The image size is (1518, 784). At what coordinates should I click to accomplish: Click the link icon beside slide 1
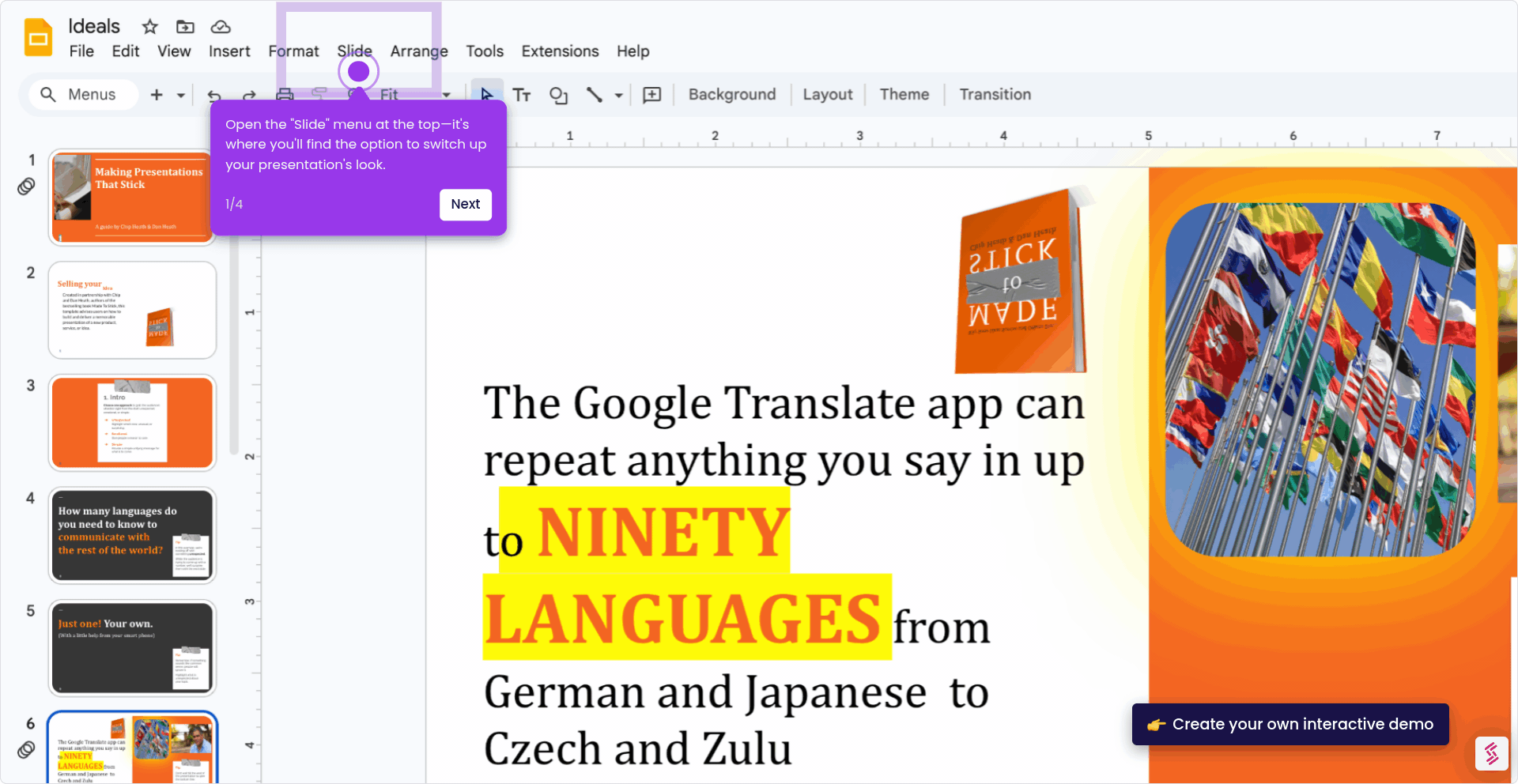pos(26,187)
